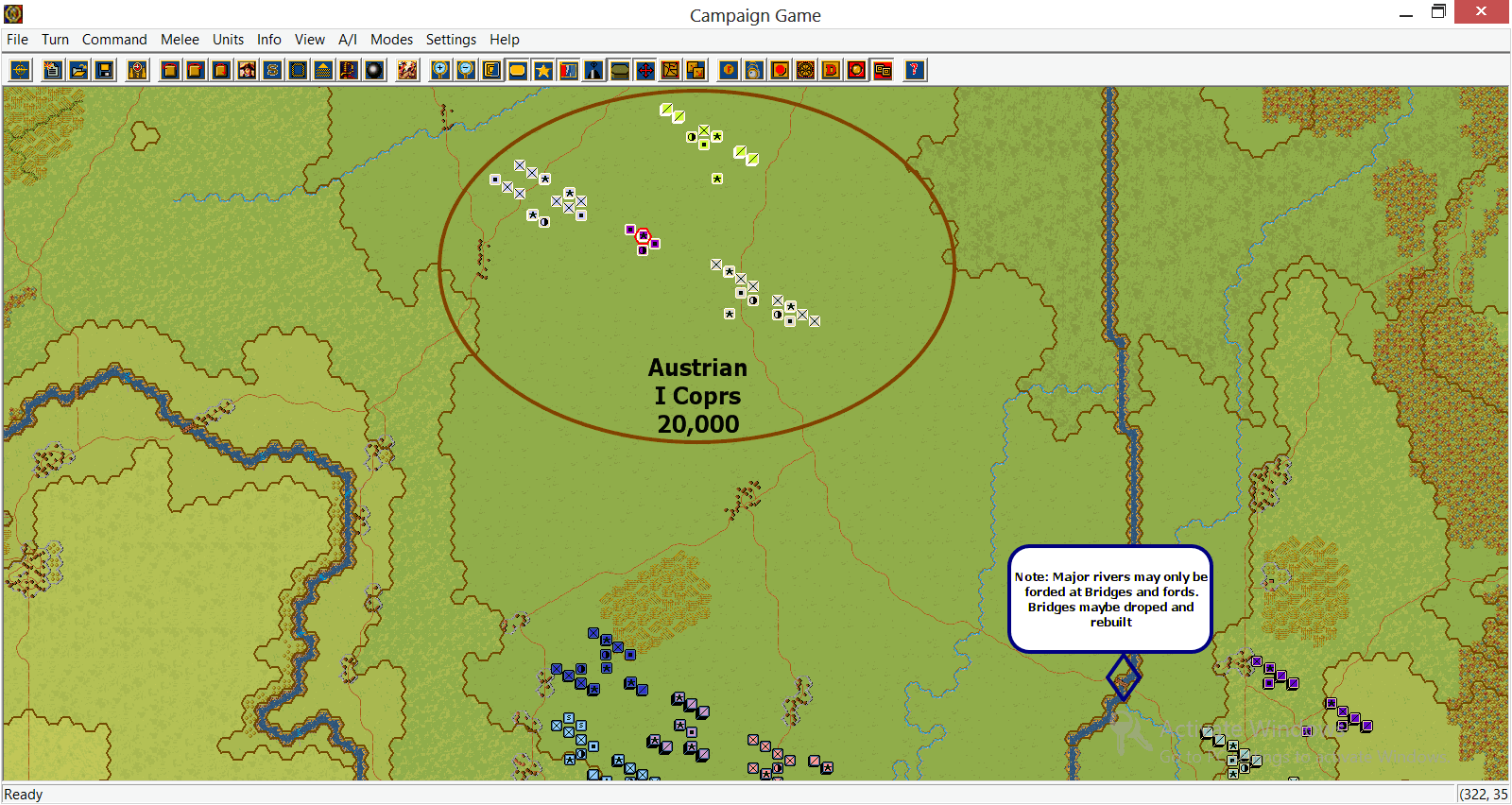1512x805 pixels.
Task: Zoom in with the plus magnifier icon
Action: [x=440, y=70]
